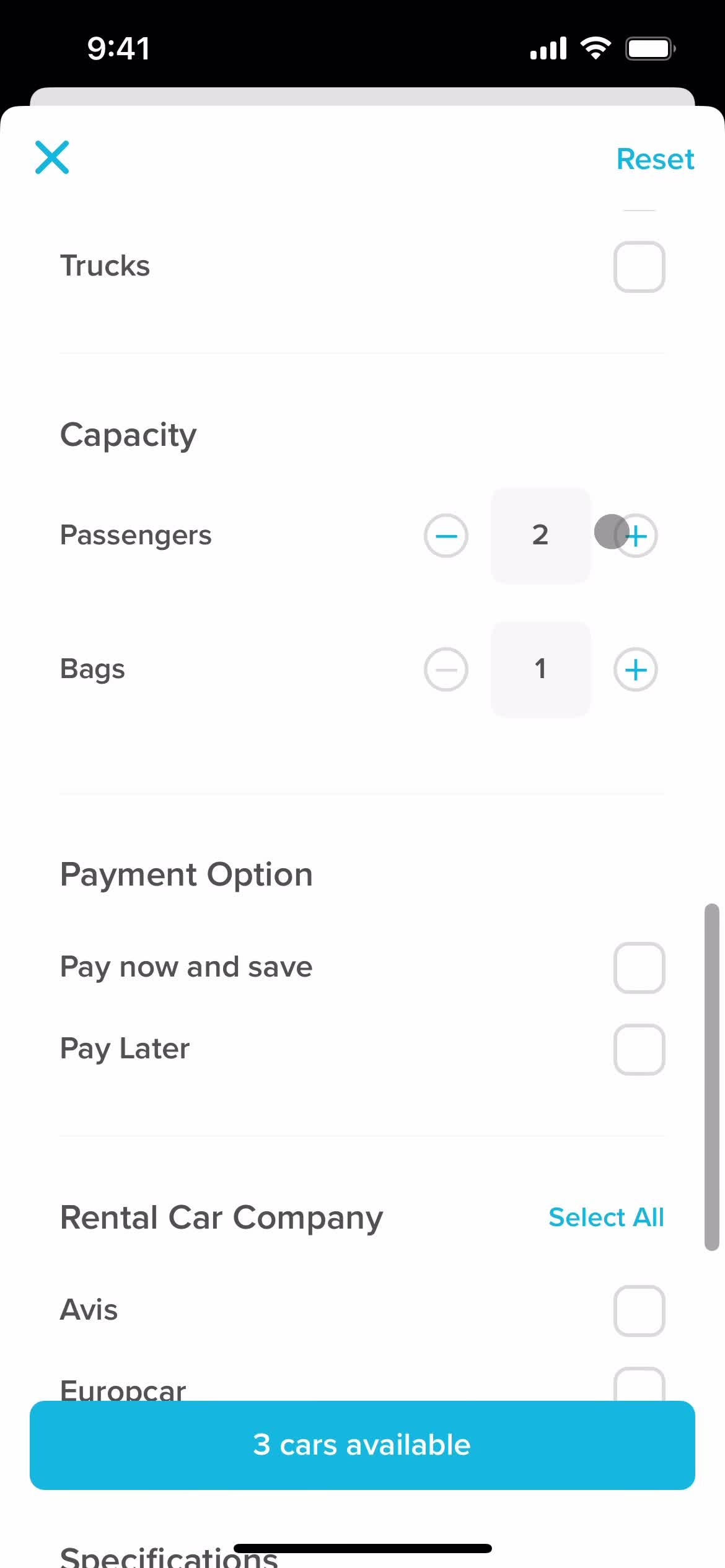Tap the battery status icon
725x1568 pixels.
(x=650, y=48)
